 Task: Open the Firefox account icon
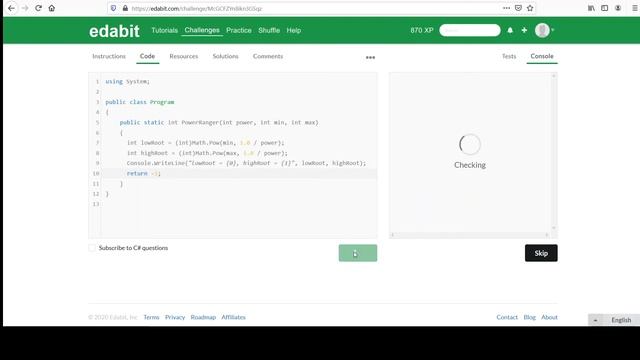click(618, 8)
